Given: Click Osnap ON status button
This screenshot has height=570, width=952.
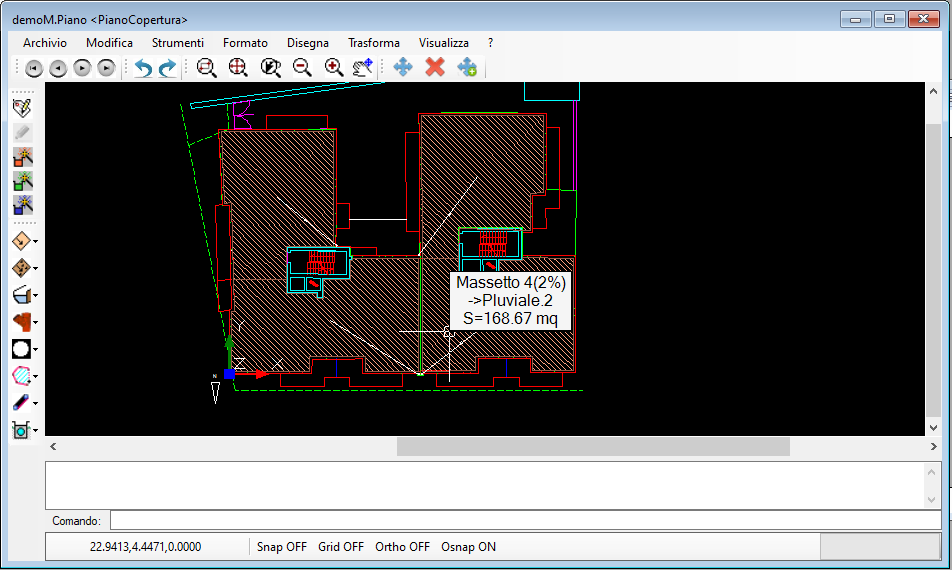Looking at the screenshot, I should (x=468, y=547).
